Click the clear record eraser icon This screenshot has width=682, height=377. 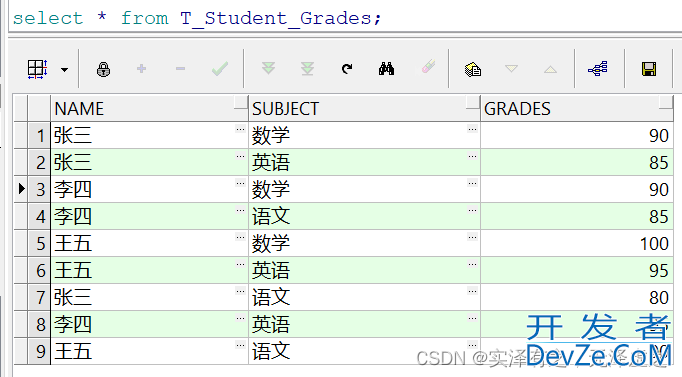coord(428,67)
